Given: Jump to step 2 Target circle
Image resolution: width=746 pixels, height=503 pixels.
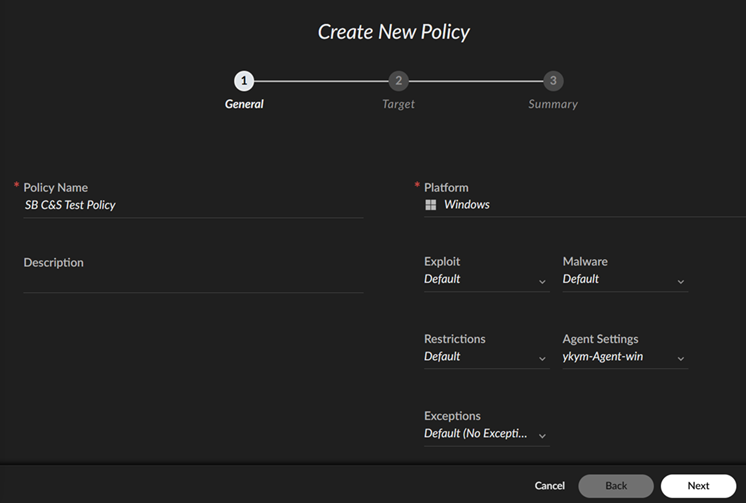Looking at the screenshot, I should pos(398,81).
